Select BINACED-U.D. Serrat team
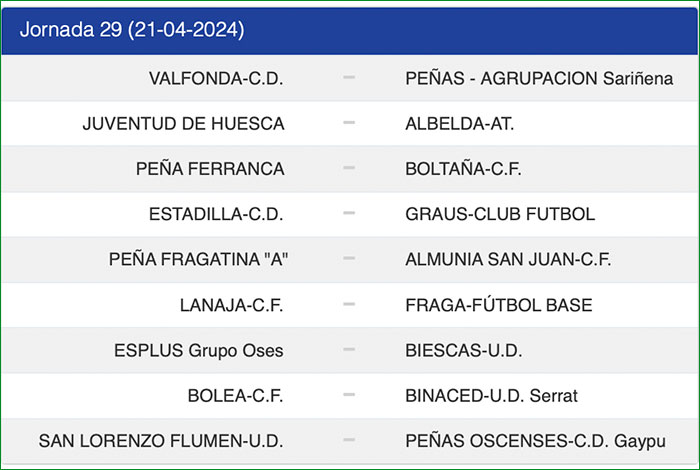The width and height of the screenshot is (700, 470). click(x=491, y=396)
